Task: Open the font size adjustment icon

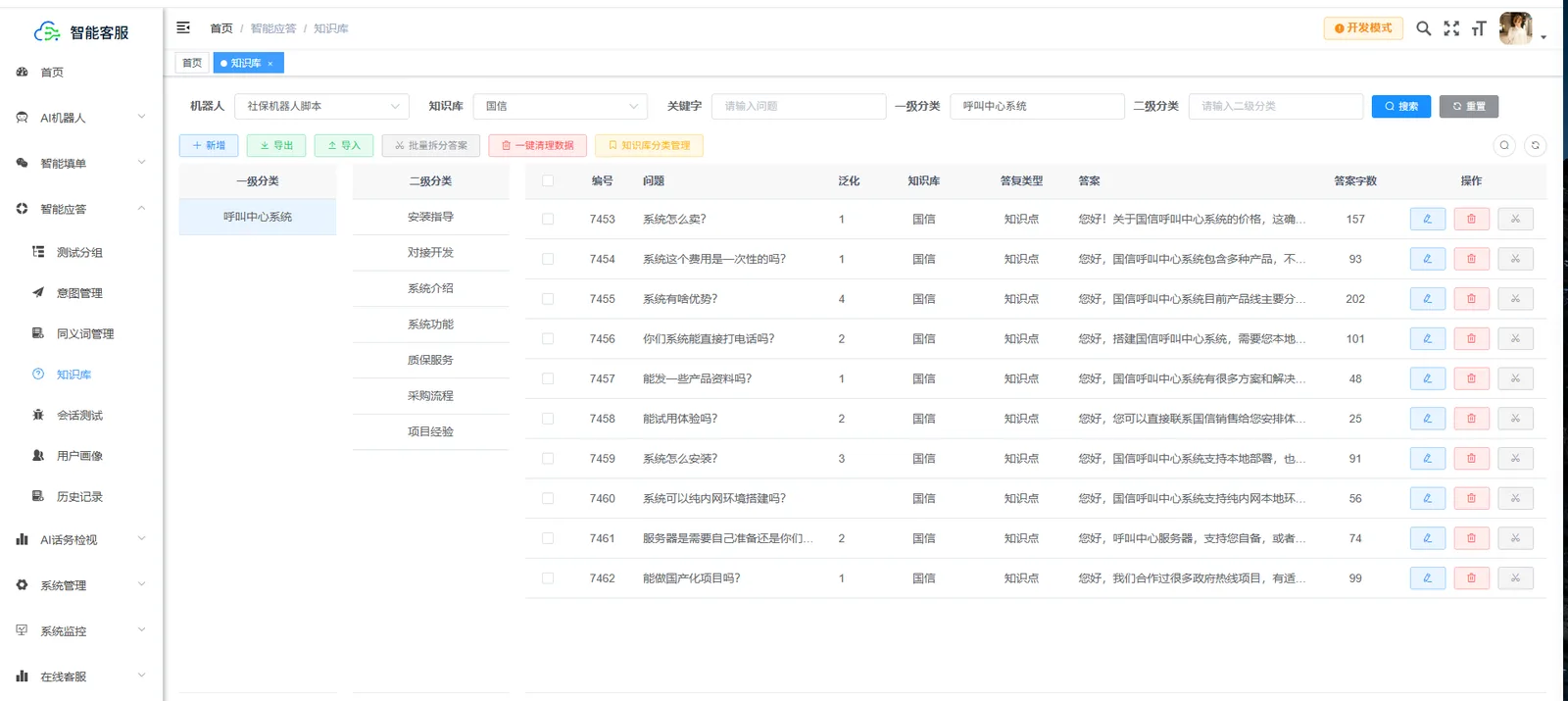Action: click(1479, 28)
